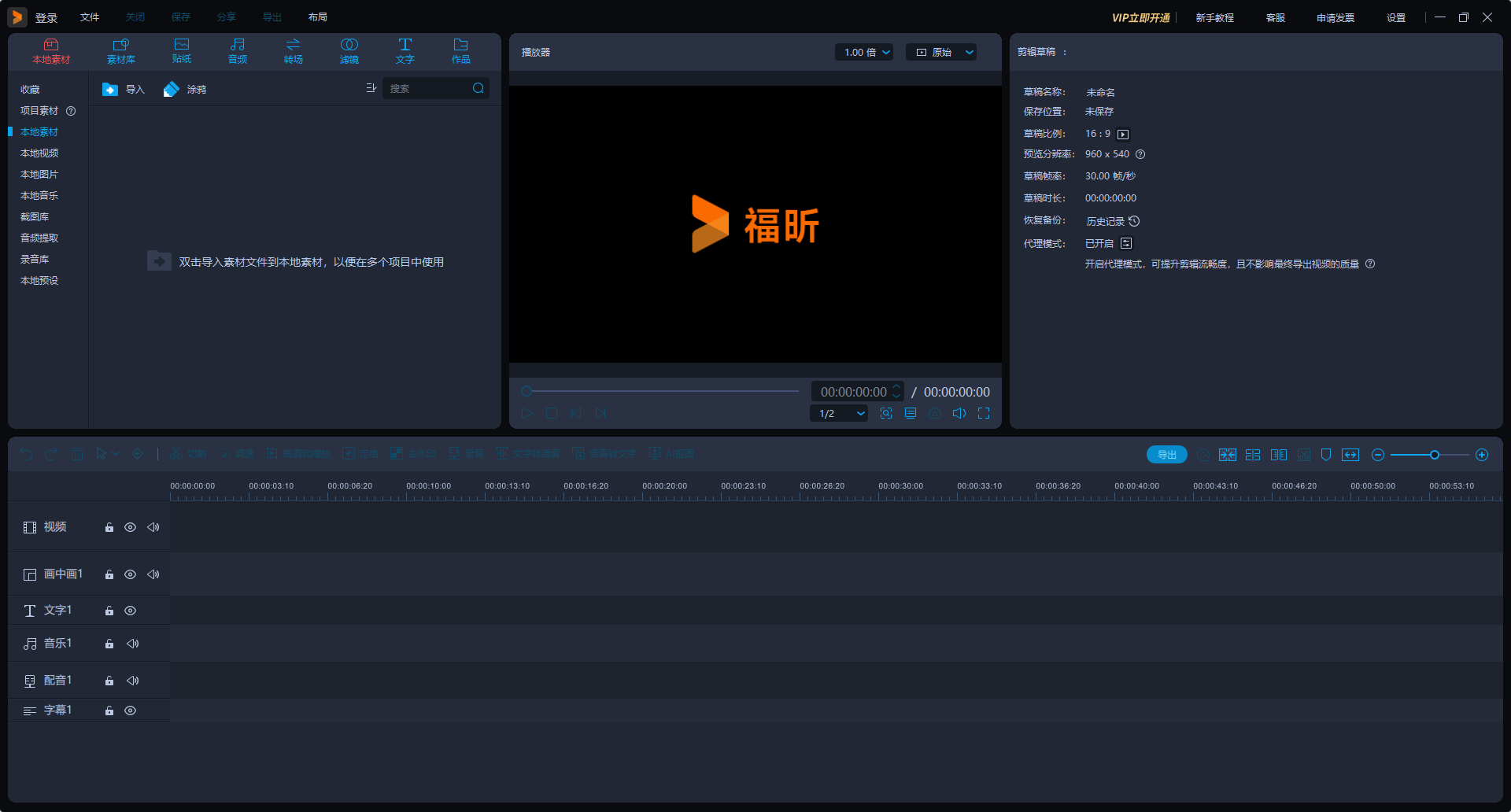Screen dimensions: 1511x812
Task: Open 录音库 recording library
Action: coord(35,260)
